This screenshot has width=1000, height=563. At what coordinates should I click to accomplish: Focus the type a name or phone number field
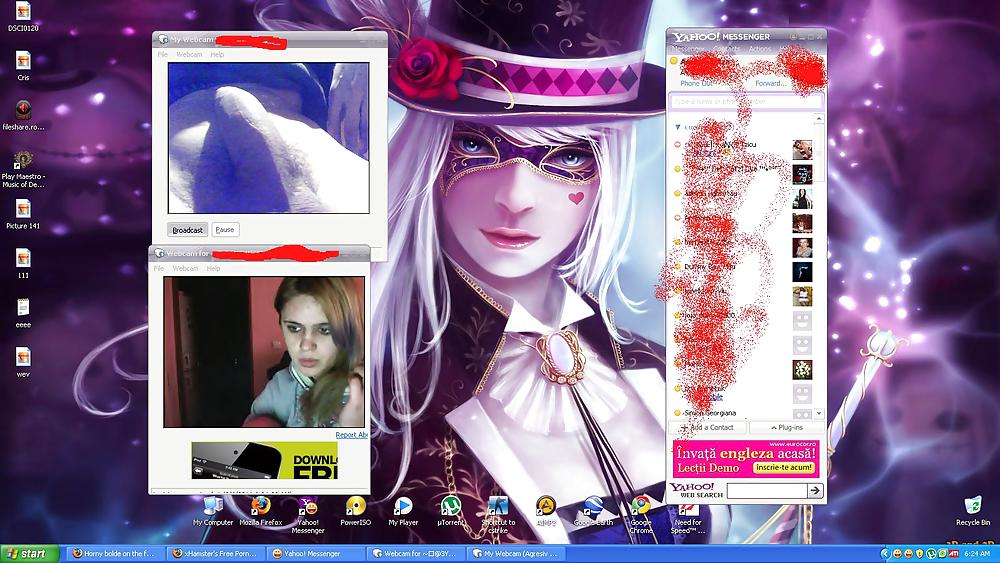[746, 101]
